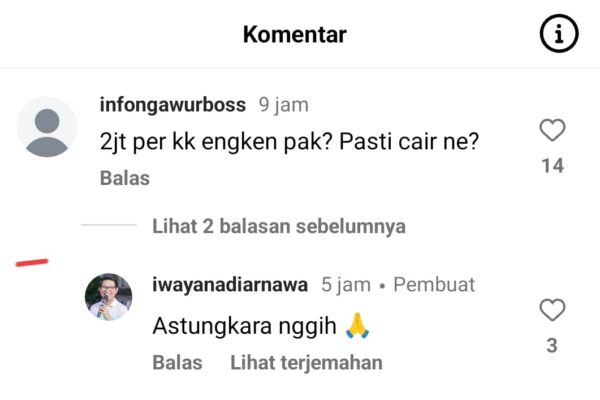This screenshot has width=600, height=400.
Task: Click Lihat terjemahan under the reply
Action: click(x=306, y=362)
